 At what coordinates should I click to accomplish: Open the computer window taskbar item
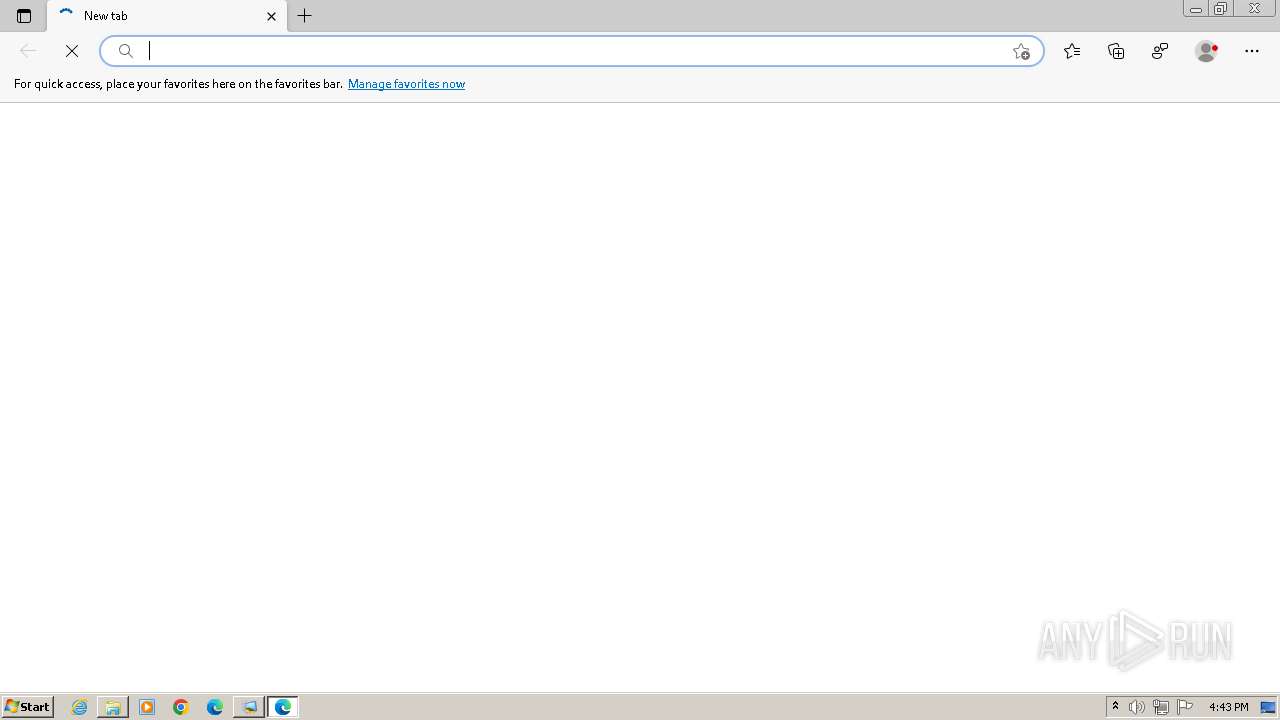[249, 707]
